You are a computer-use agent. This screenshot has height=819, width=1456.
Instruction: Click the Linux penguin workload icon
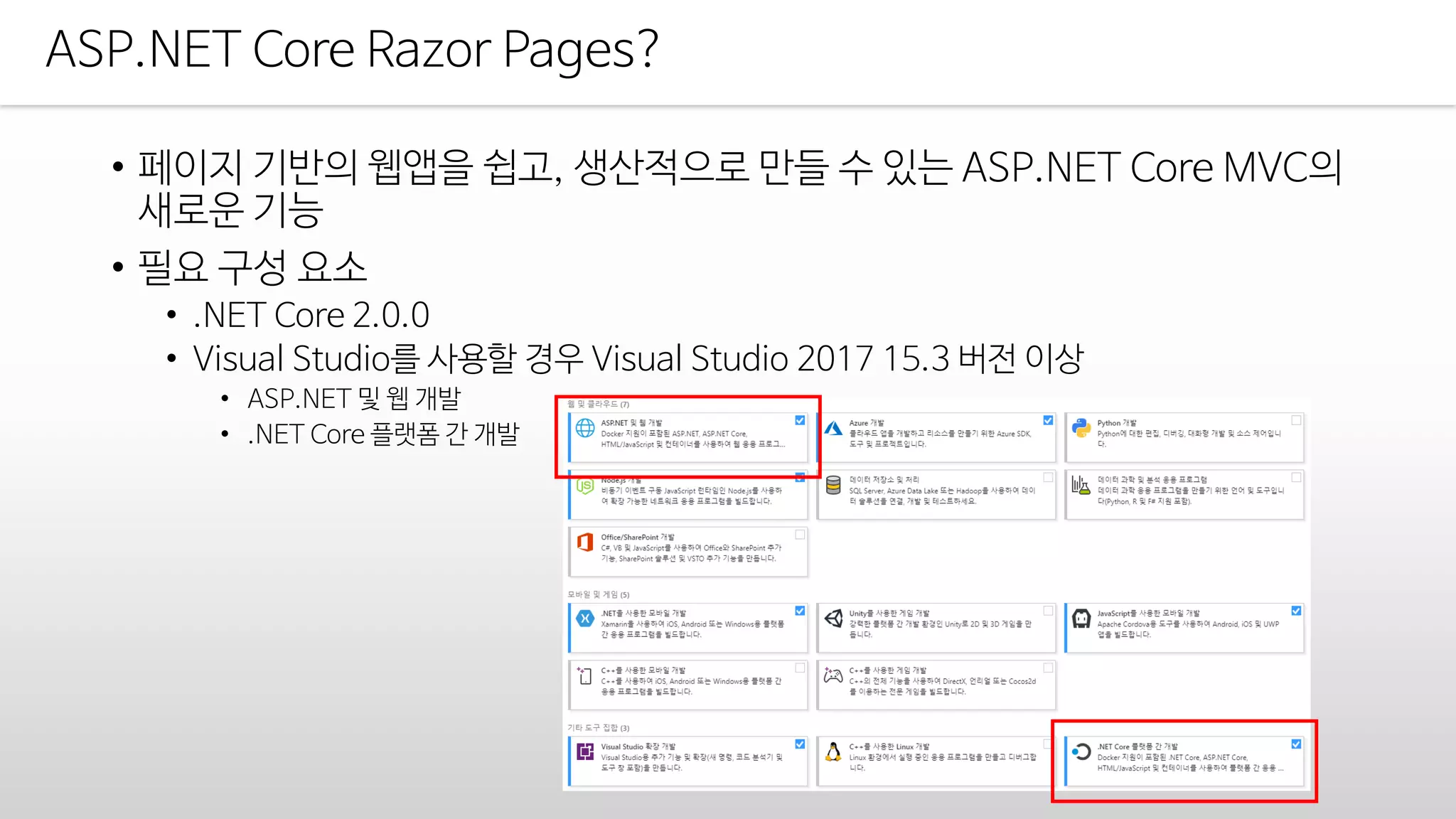833,752
